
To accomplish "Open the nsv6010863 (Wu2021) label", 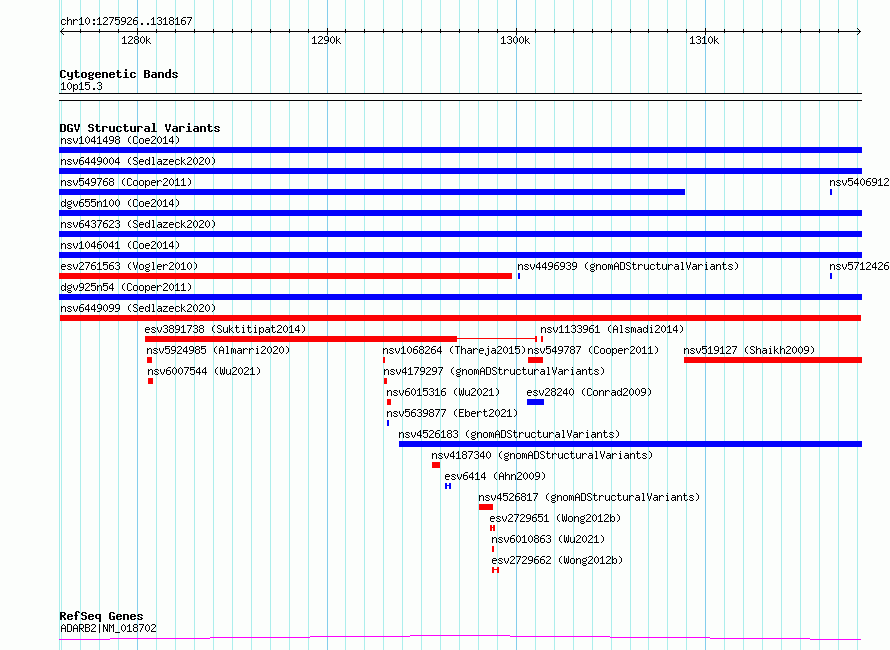I will click(x=548, y=539).
